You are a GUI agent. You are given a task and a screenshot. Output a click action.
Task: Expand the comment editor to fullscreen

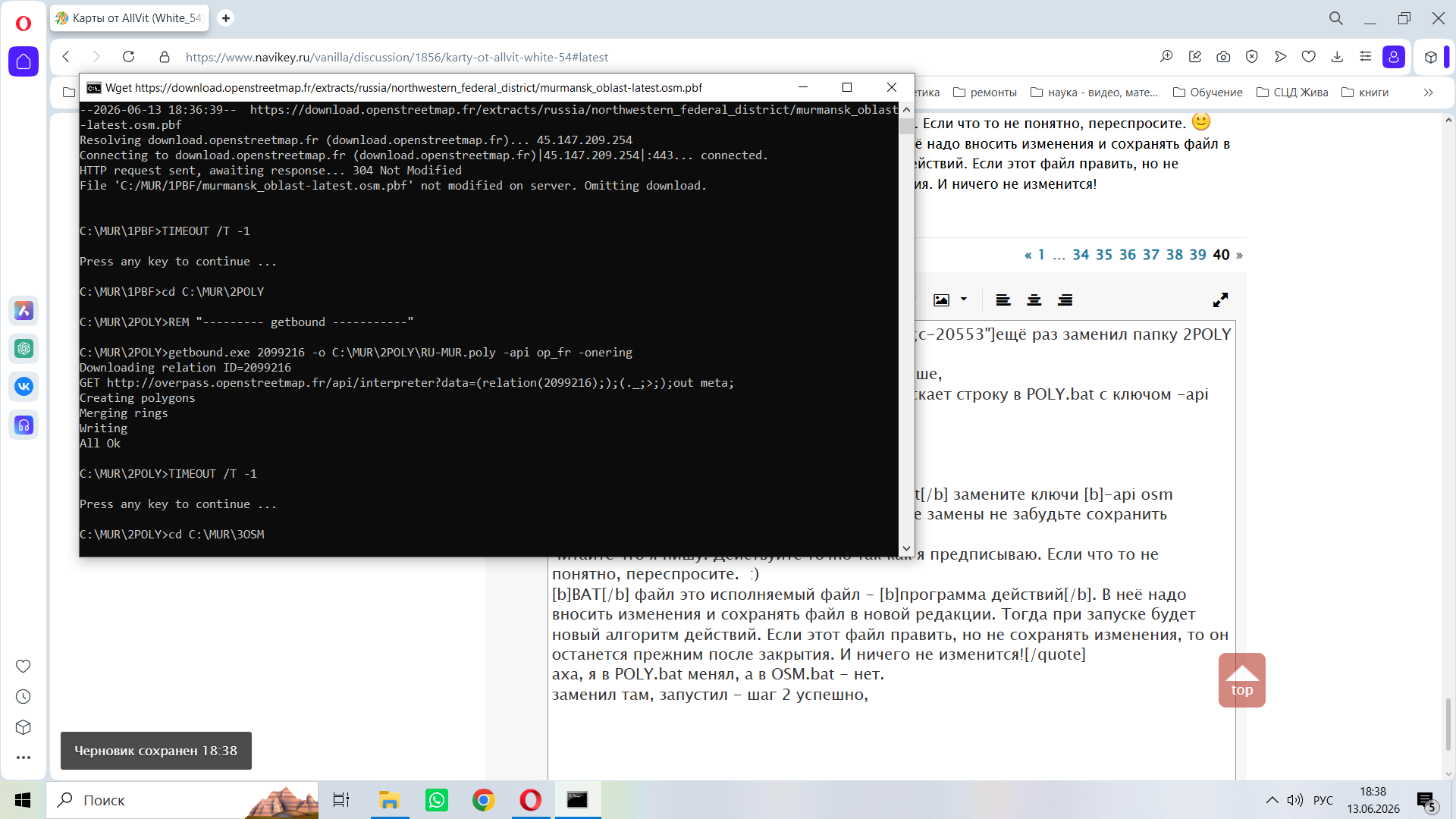click(1220, 300)
